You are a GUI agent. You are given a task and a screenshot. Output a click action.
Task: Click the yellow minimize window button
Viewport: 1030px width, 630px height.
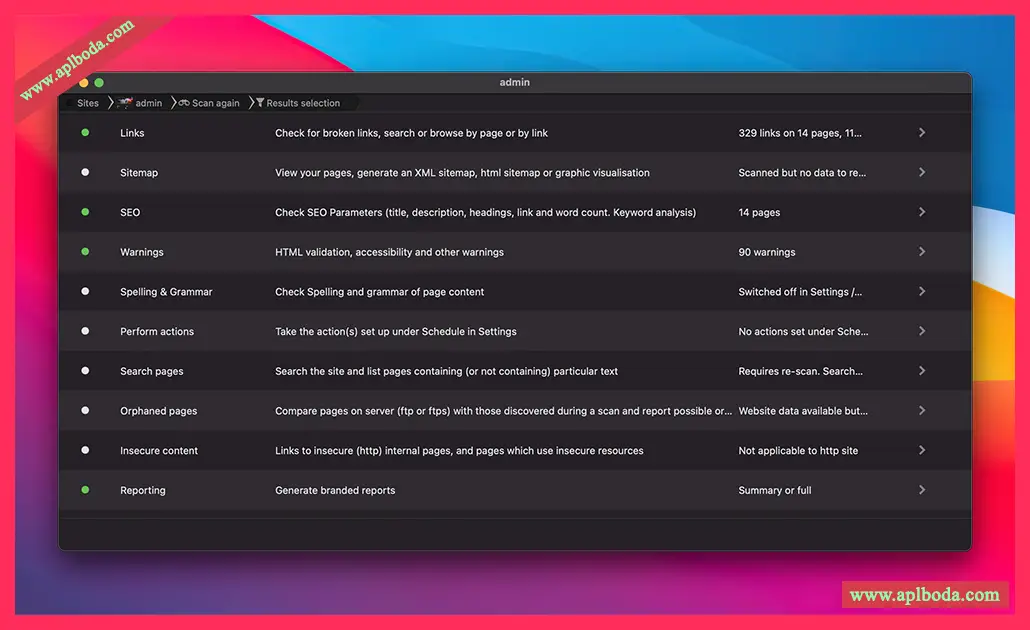pos(84,83)
